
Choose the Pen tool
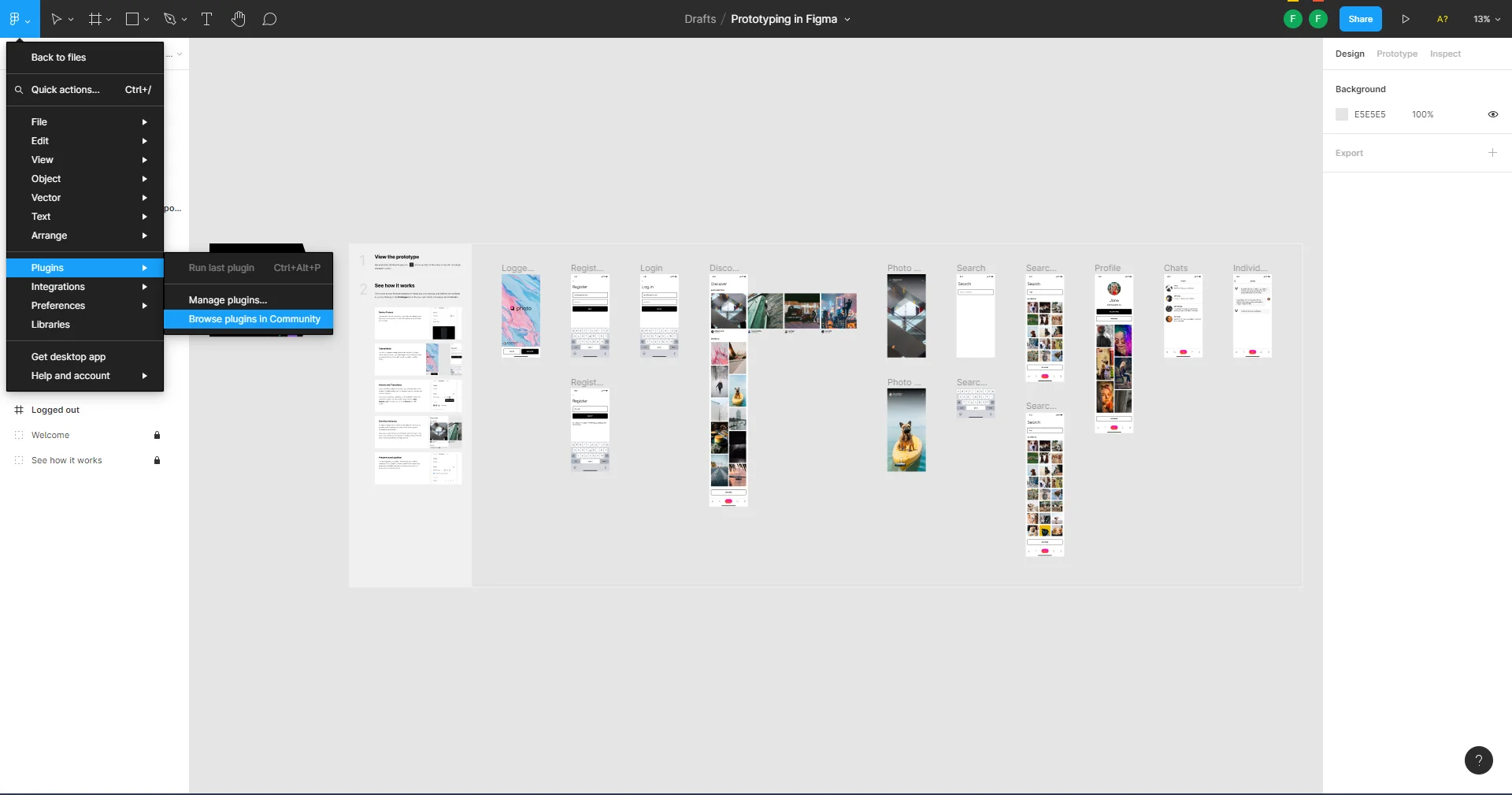pos(169,19)
